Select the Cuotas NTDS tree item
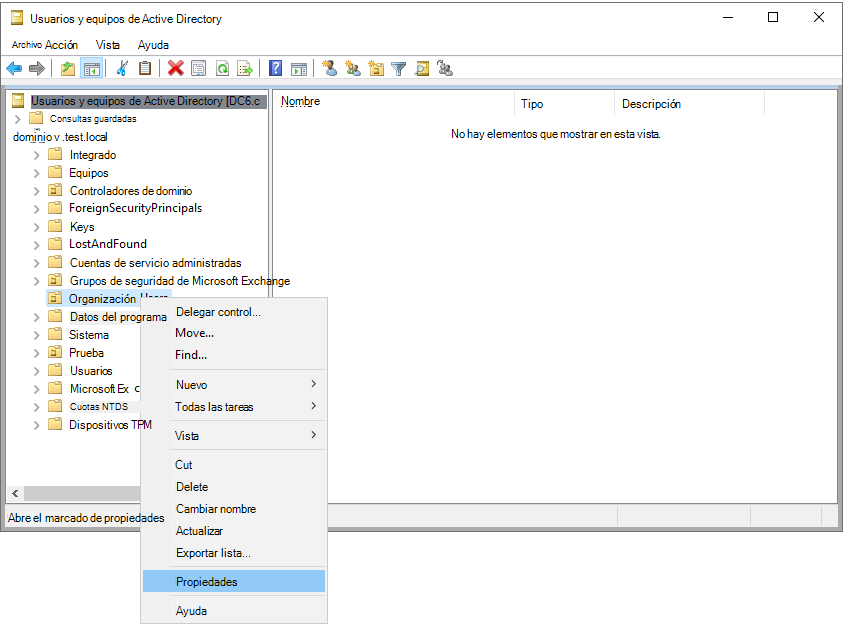 pos(99,406)
